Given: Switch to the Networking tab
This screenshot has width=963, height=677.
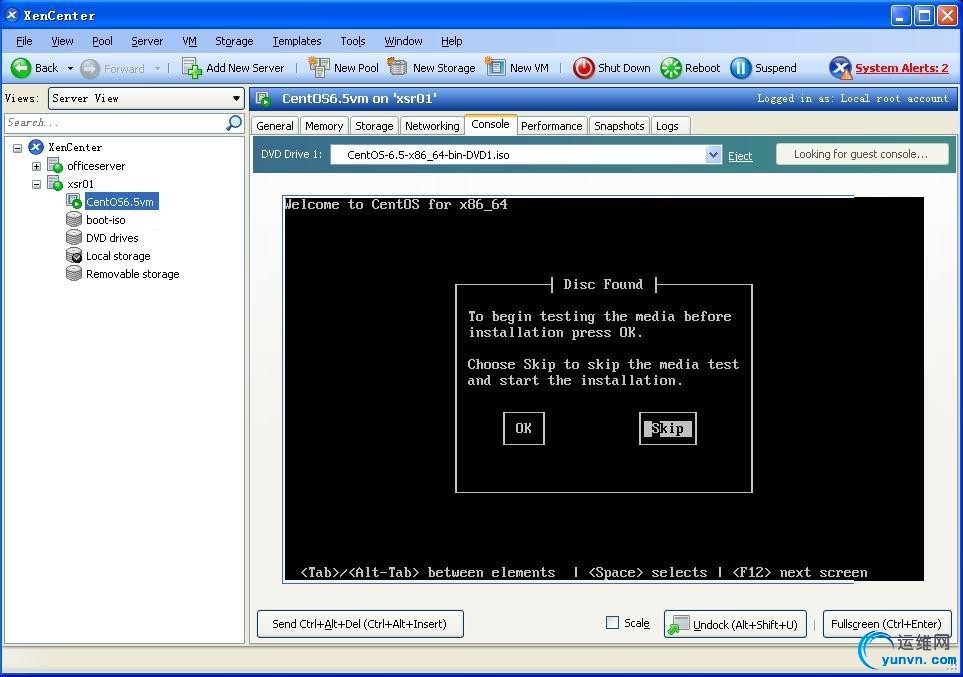Looking at the screenshot, I should coord(432,126).
